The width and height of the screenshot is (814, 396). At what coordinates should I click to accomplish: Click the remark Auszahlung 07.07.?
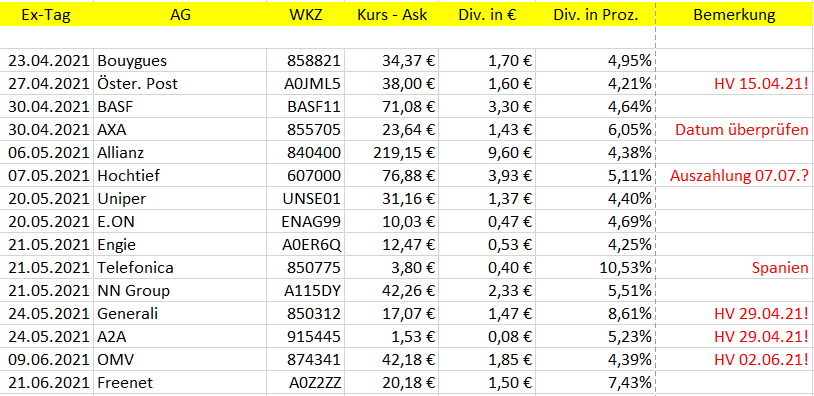[x=739, y=175]
